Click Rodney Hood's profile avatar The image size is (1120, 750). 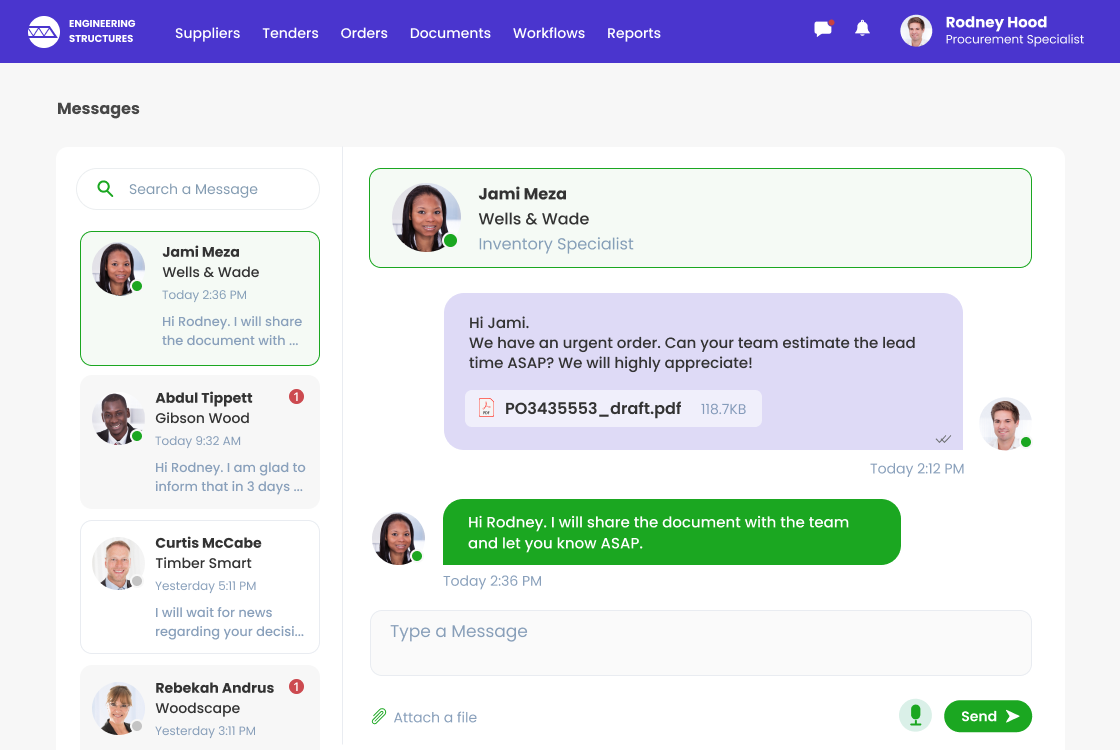[x=916, y=30]
